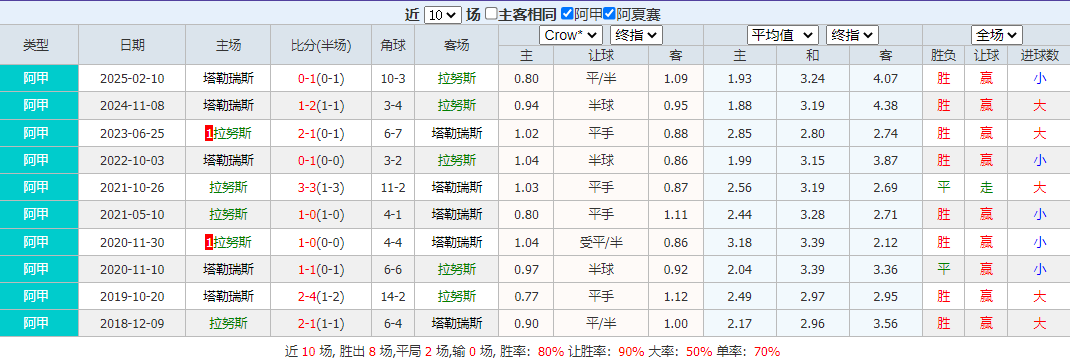The width and height of the screenshot is (1070, 363).
Task: Click goals result 大 in 2018-12-09 row
Action: [1039, 323]
